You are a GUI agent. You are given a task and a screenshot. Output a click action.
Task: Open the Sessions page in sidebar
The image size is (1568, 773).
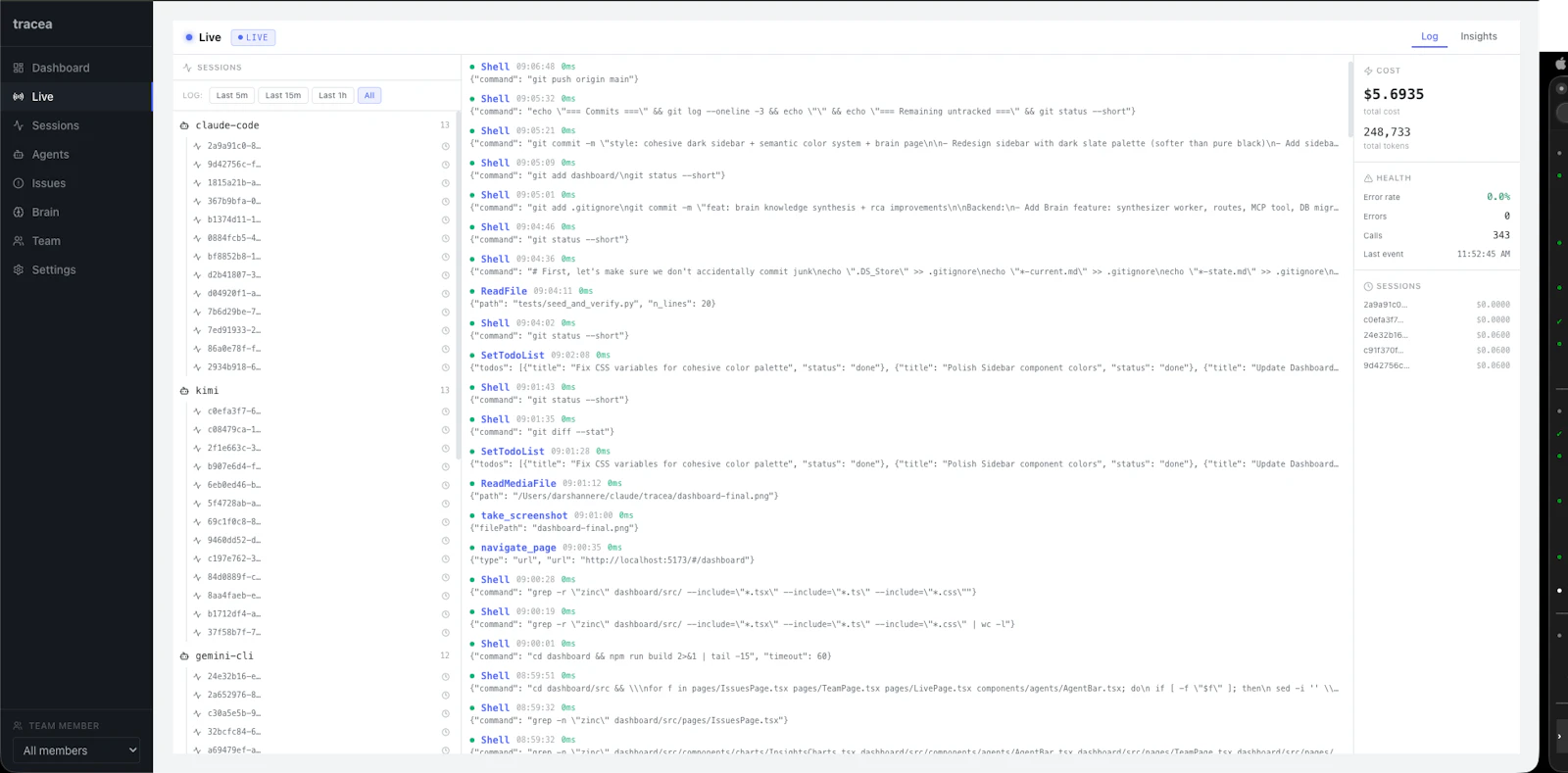76,125
